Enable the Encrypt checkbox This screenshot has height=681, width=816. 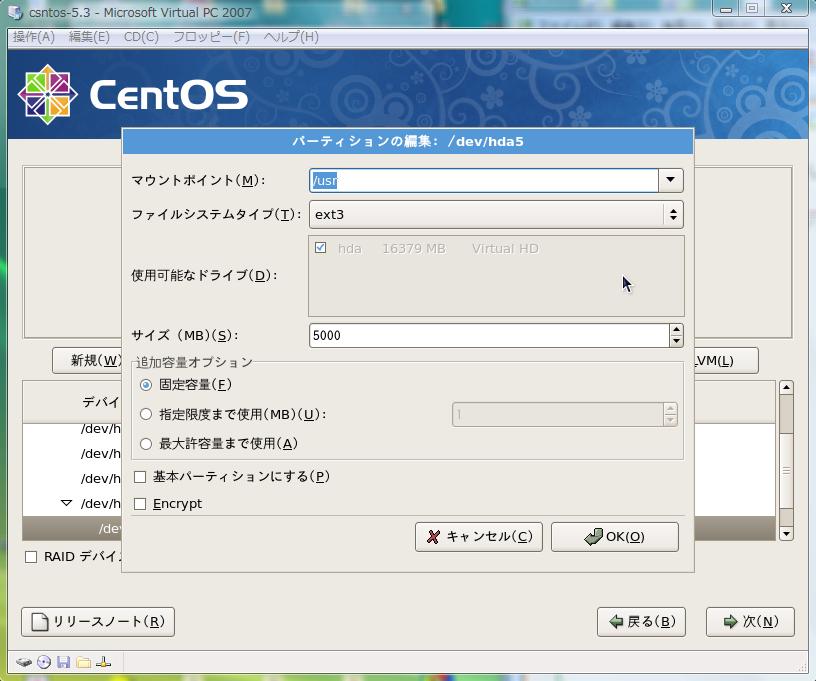tap(140, 504)
